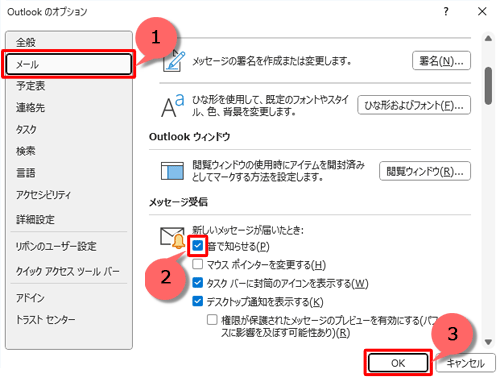Toggle タスク バーに封筒のアイコンを表示する(W) checkbox
Viewport: 500px width, 378px height.
[198, 283]
